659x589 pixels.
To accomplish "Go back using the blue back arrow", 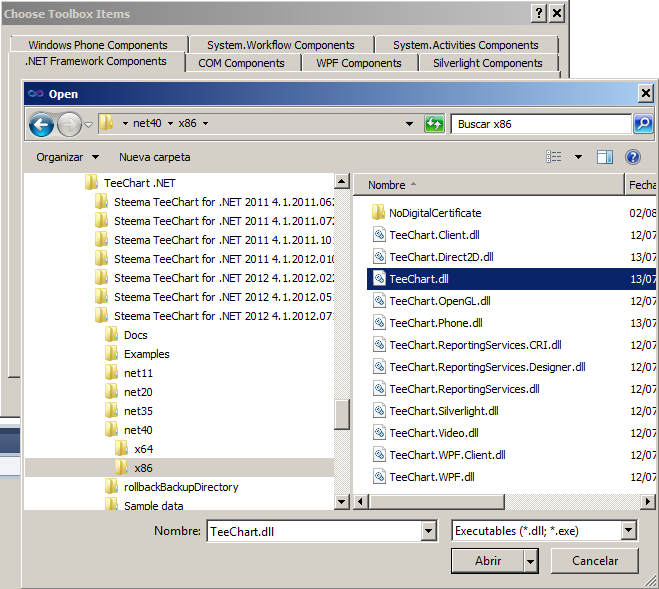I will pyautogui.click(x=41, y=124).
